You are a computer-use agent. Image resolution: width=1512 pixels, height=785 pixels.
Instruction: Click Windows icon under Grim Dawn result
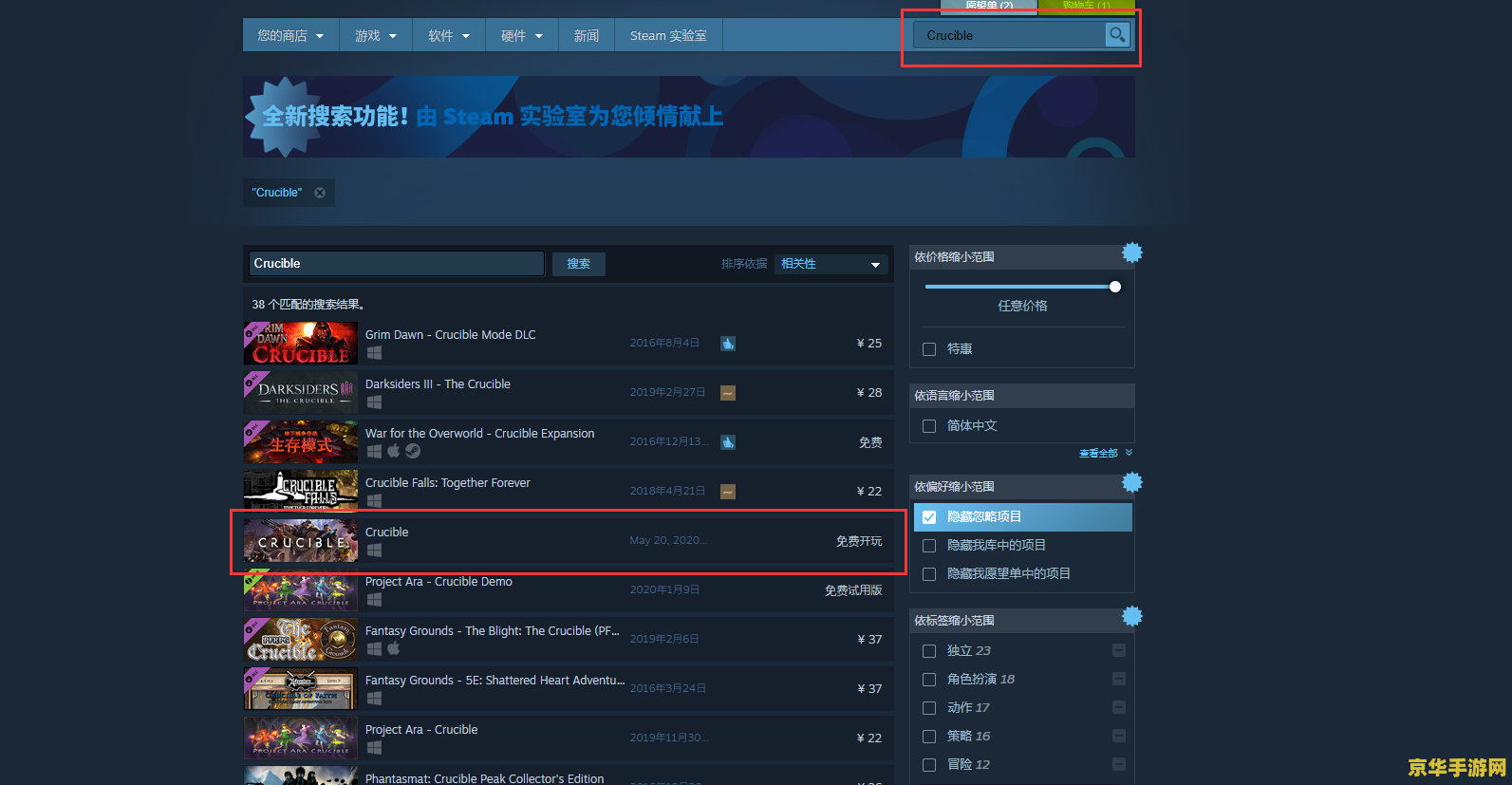pyautogui.click(x=374, y=353)
